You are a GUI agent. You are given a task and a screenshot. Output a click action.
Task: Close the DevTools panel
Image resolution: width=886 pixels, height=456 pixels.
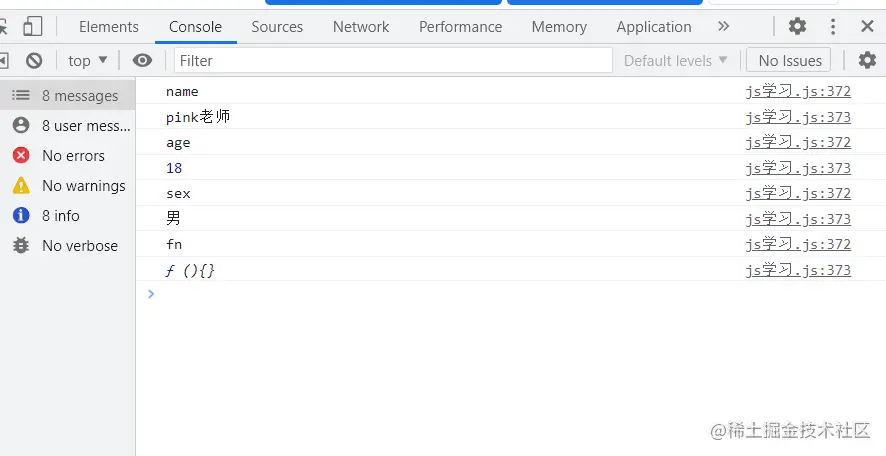[867, 26]
